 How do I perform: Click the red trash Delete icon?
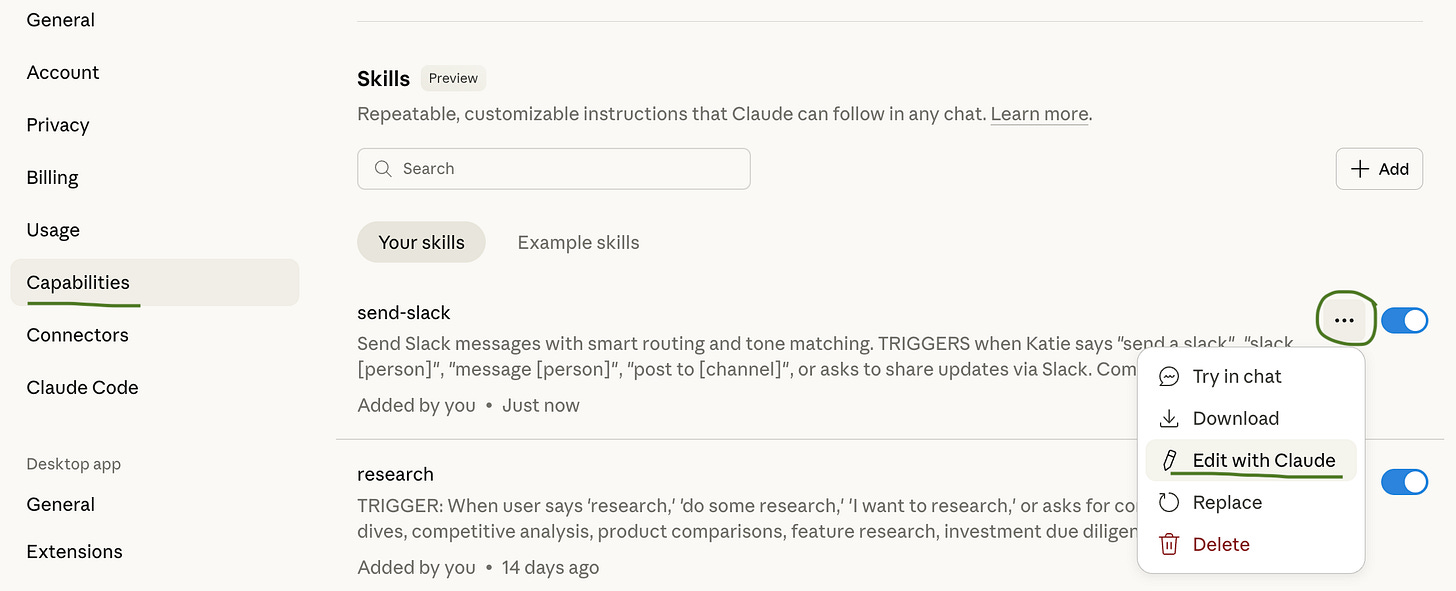[x=1168, y=545]
